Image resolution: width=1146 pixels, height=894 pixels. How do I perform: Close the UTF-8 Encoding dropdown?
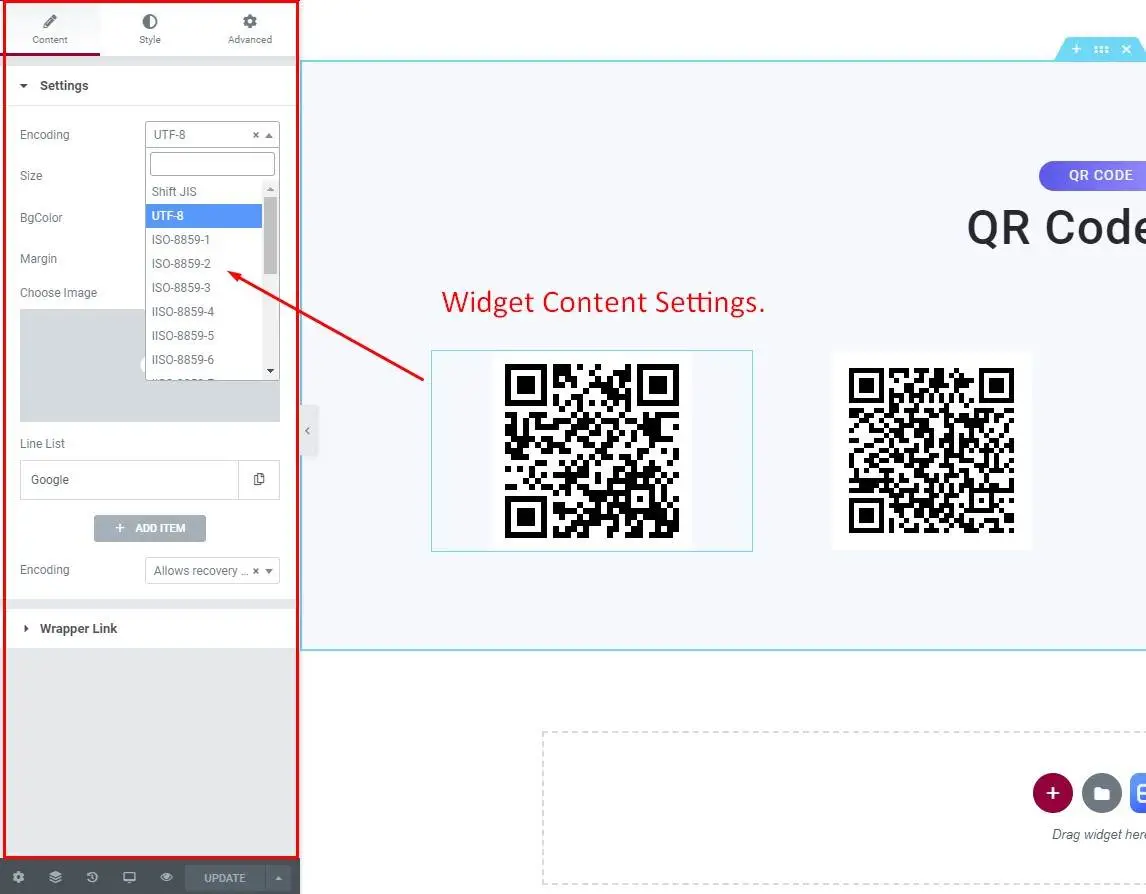click(269, 135)
